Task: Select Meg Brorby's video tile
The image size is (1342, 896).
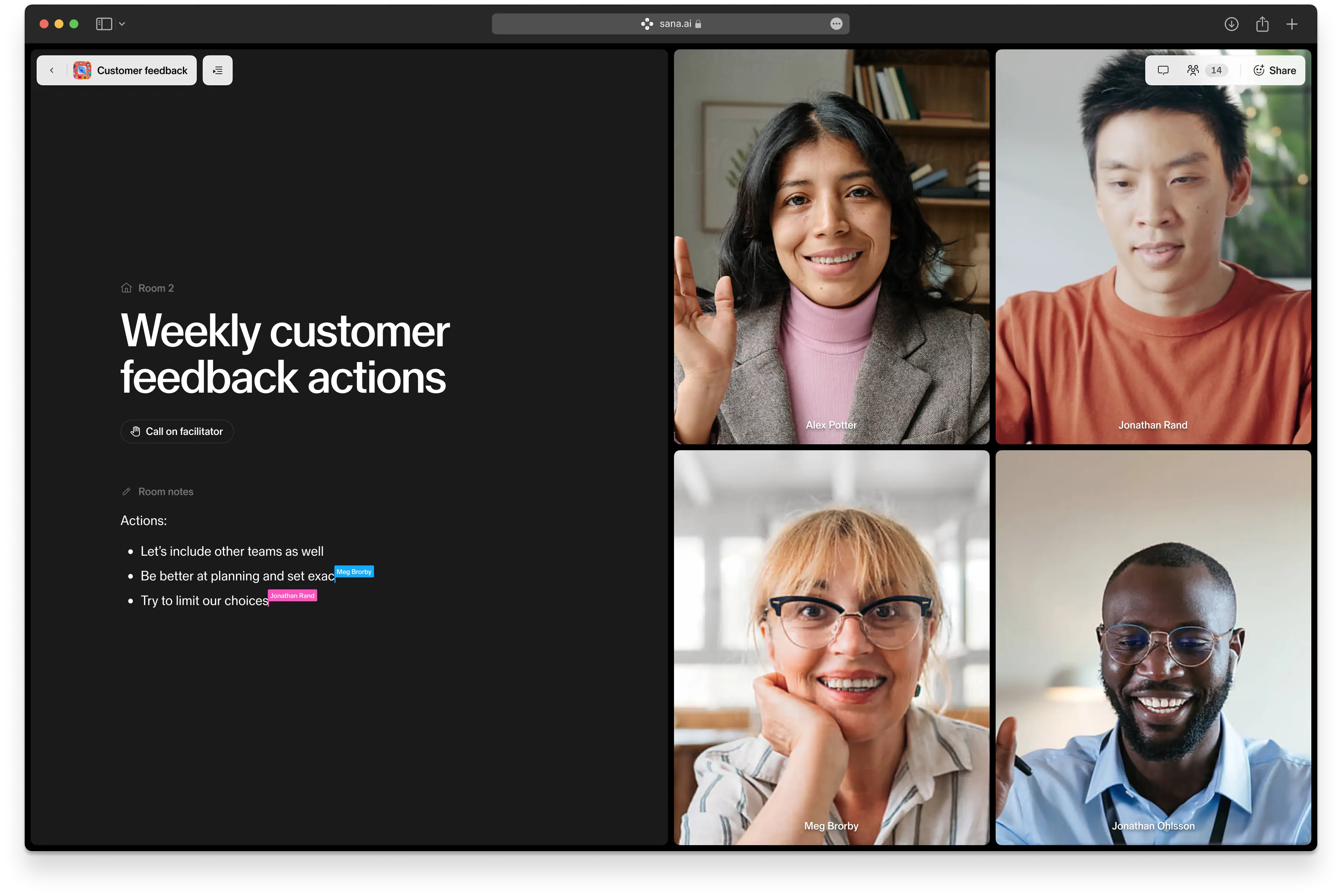Action: pyautogui.click(x=831, y=647)
